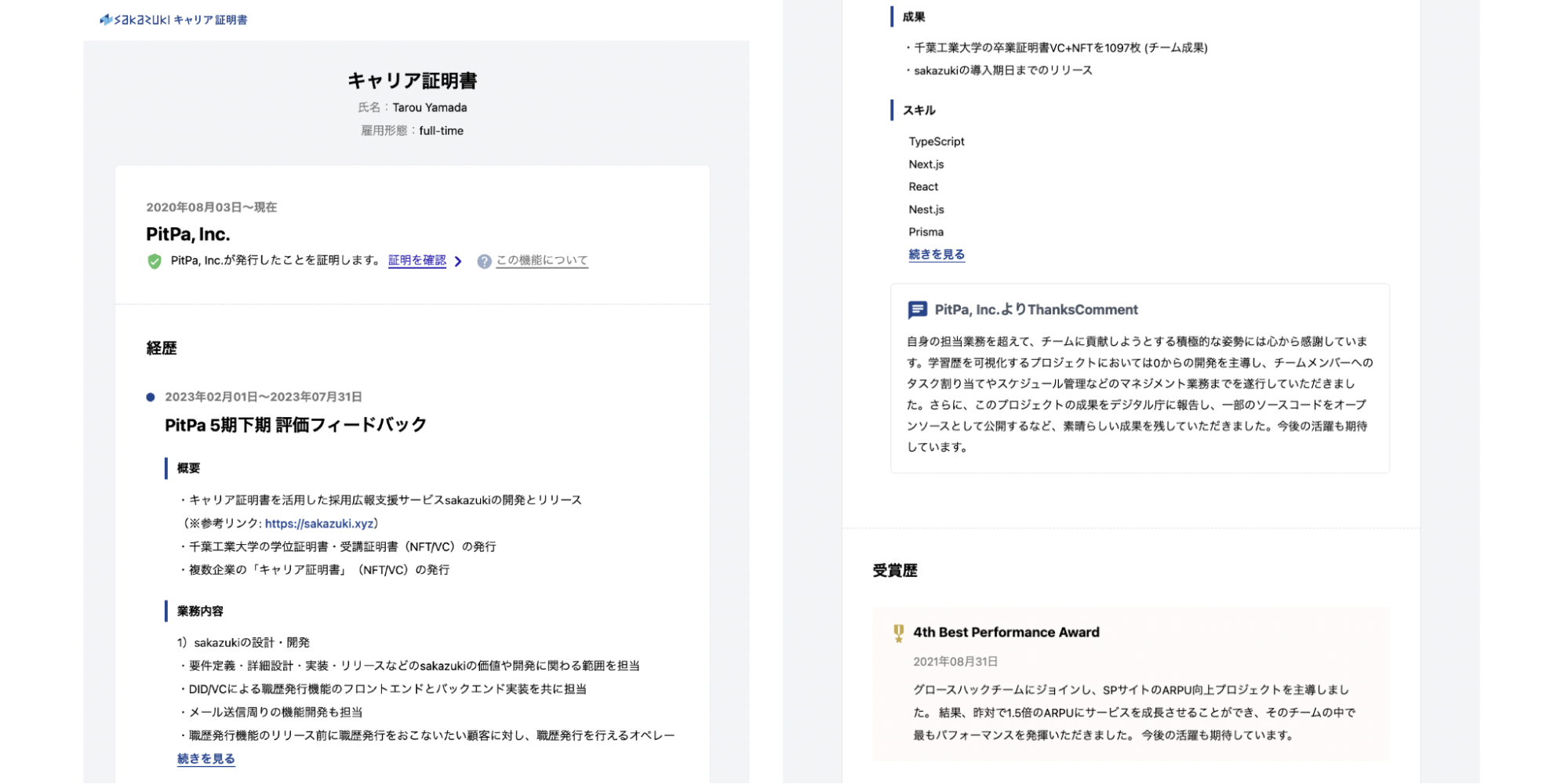The height and width of the screenshot is (784, 1568).
Task: Click the Prisma skill
Action: (x=926, y=232)
